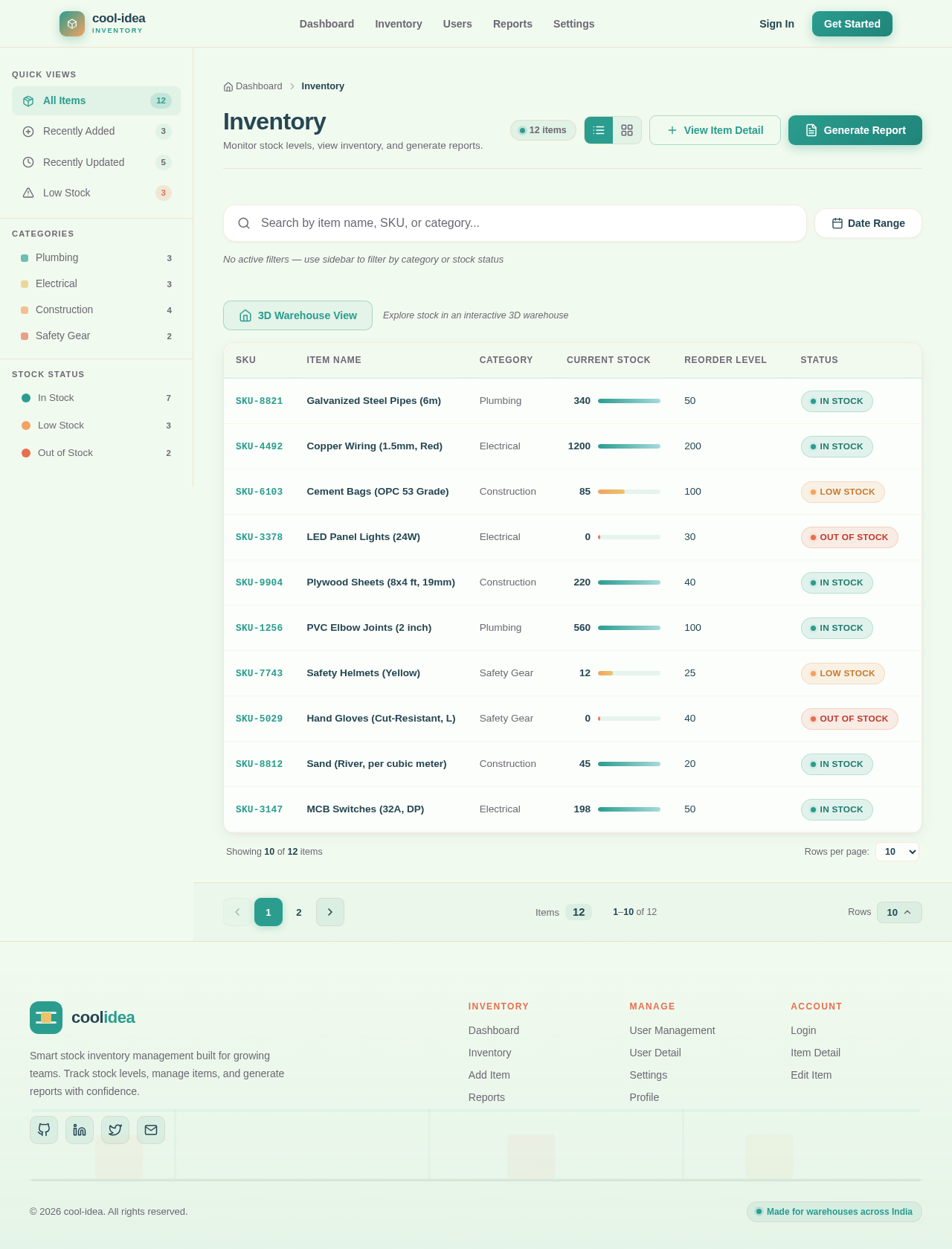Click the Twitter bird icon
This screenshot has width=952, height=1249.
coord(115,1130)
